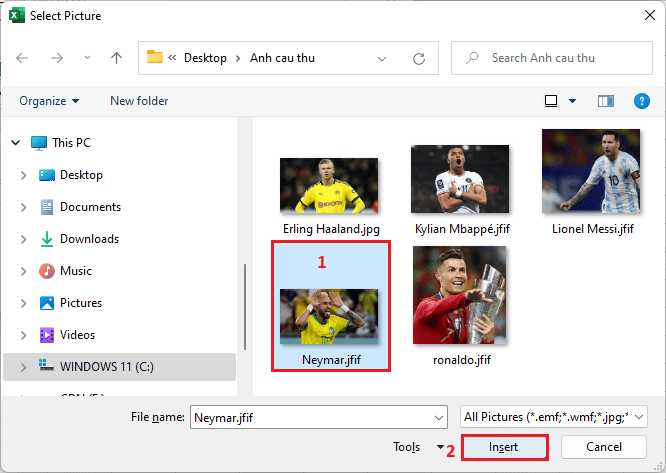Image resolution: width=666 pixels, height=473 pixels.
Task: Click the ronaldo.jfif file name
Action: 462,360
